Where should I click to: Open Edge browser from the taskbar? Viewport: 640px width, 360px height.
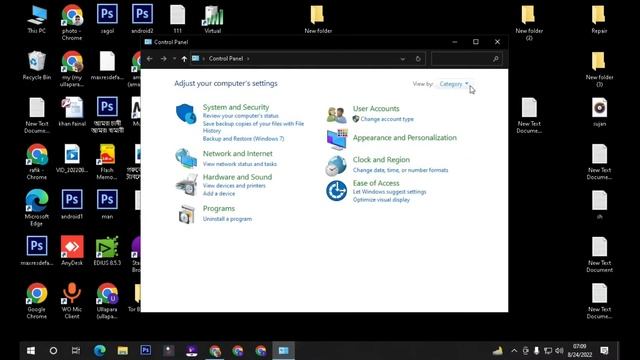(100, 350)
